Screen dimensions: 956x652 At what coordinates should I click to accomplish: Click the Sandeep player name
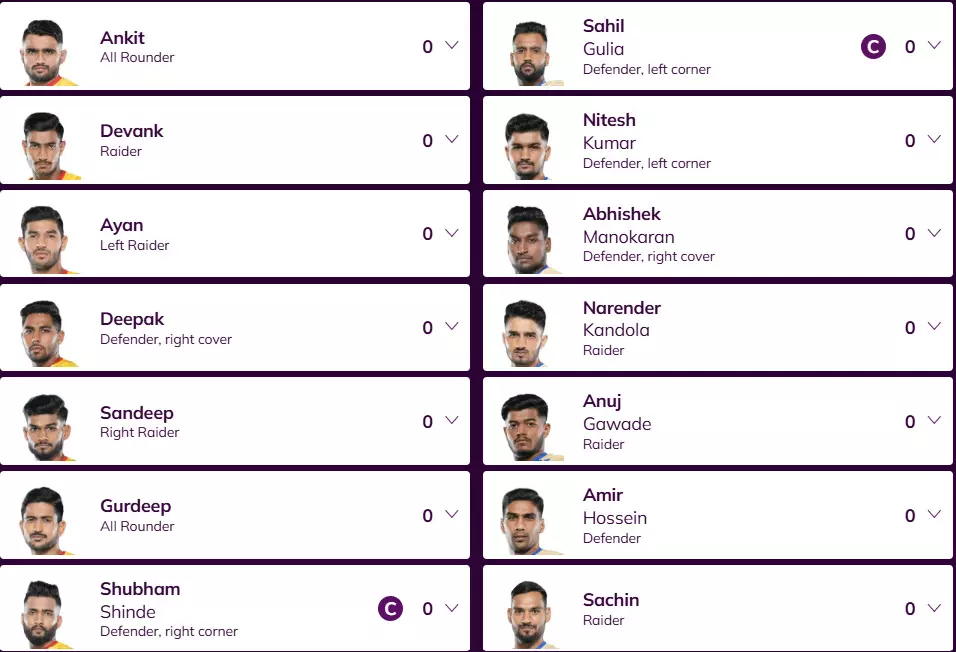[136, 413]
